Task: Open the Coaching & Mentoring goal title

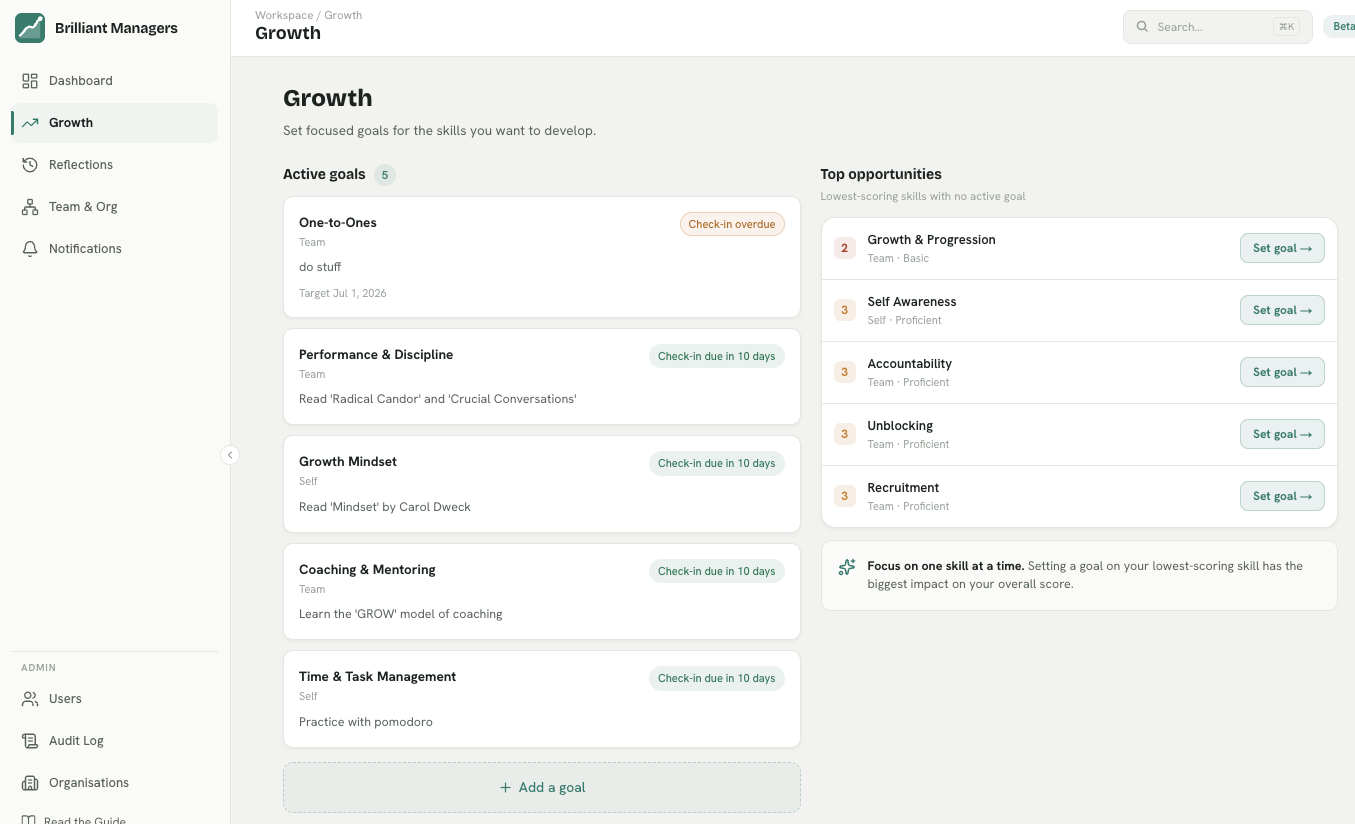Action: (x=367, y=570)
